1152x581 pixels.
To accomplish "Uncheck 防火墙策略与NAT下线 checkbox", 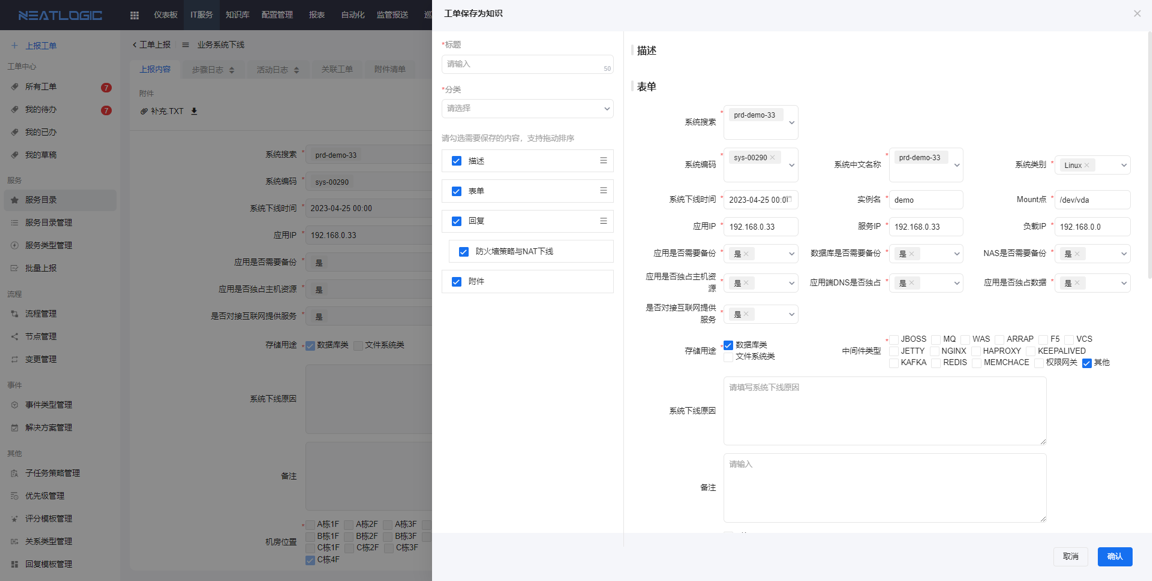I will pyautogui.click(x=464, y=251).
